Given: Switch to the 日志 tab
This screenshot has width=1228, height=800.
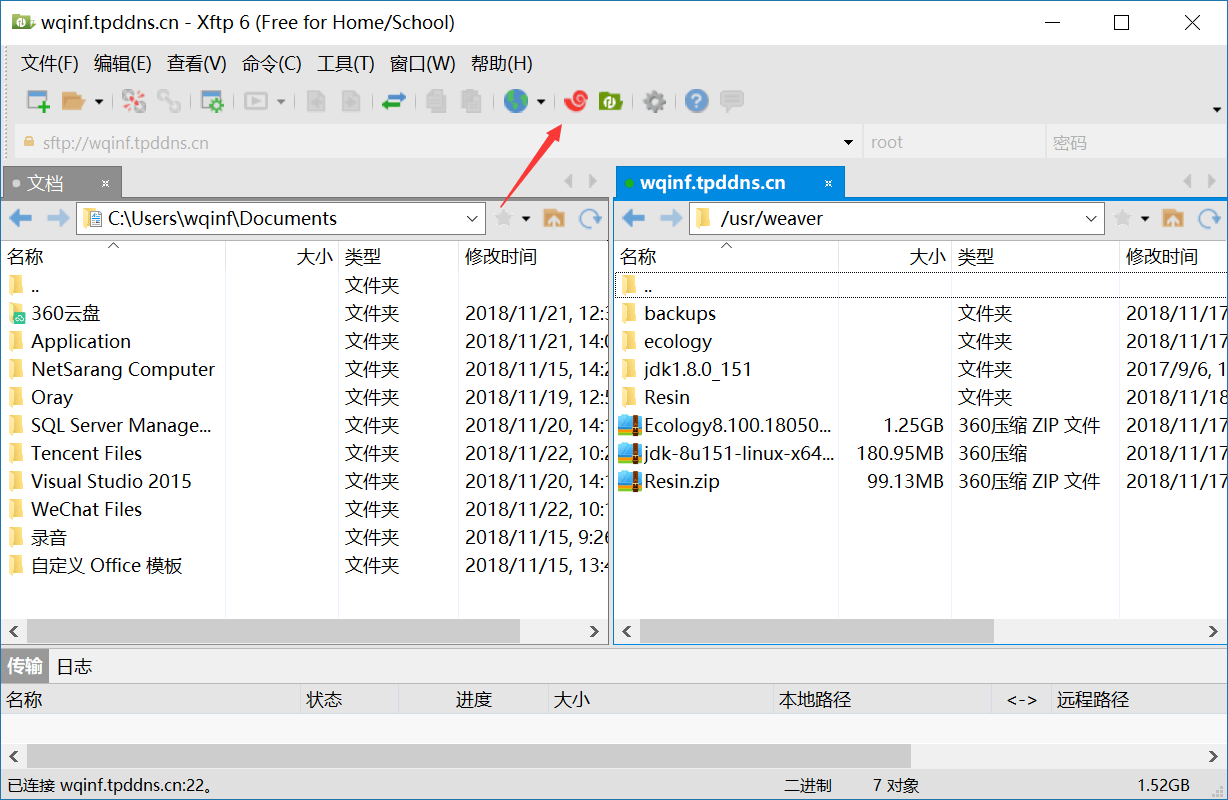Looking at the screenshot, I should [x=74, y=666].
